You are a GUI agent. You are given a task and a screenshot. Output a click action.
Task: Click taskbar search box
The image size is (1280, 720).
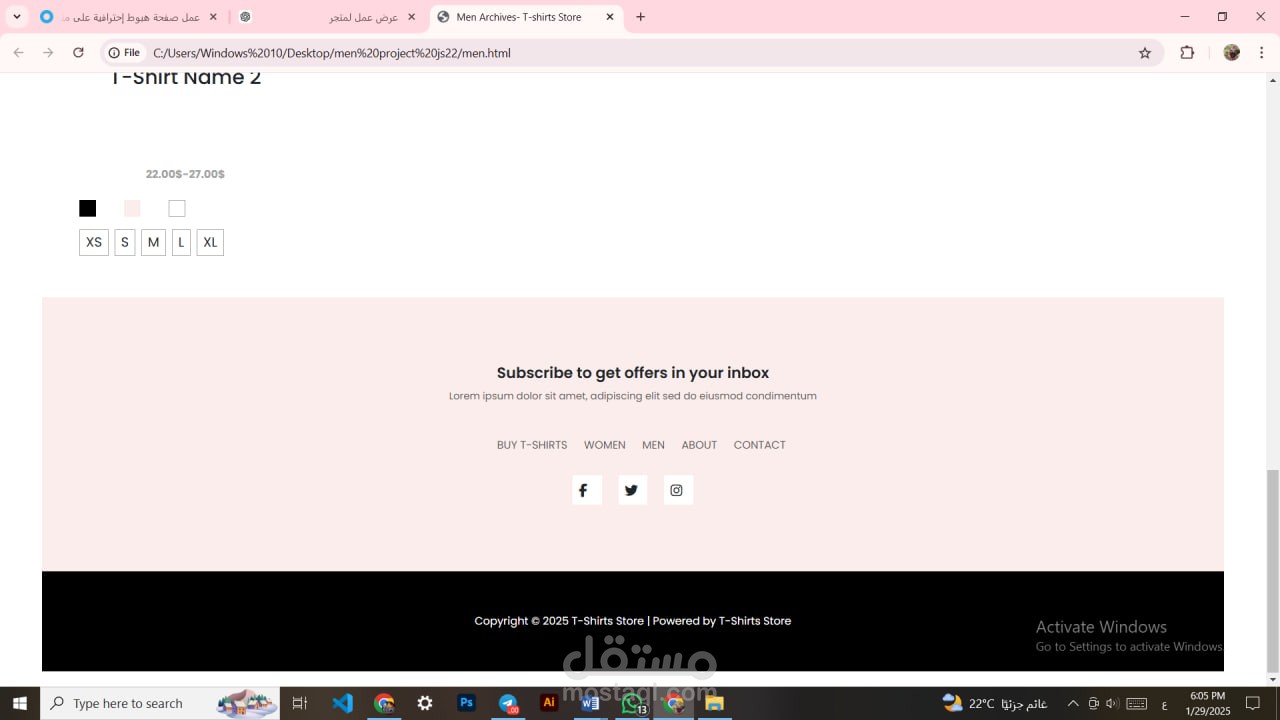click(x=160, y=703)
